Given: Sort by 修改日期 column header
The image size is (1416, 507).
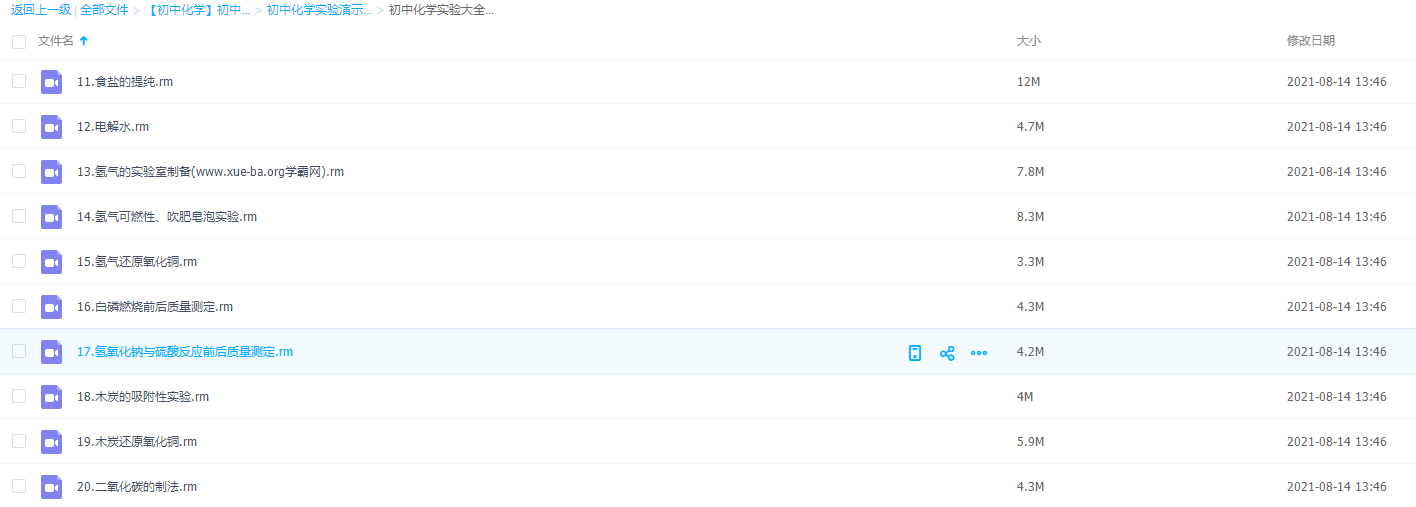Looking at the screenshot, I should 1310,41.
